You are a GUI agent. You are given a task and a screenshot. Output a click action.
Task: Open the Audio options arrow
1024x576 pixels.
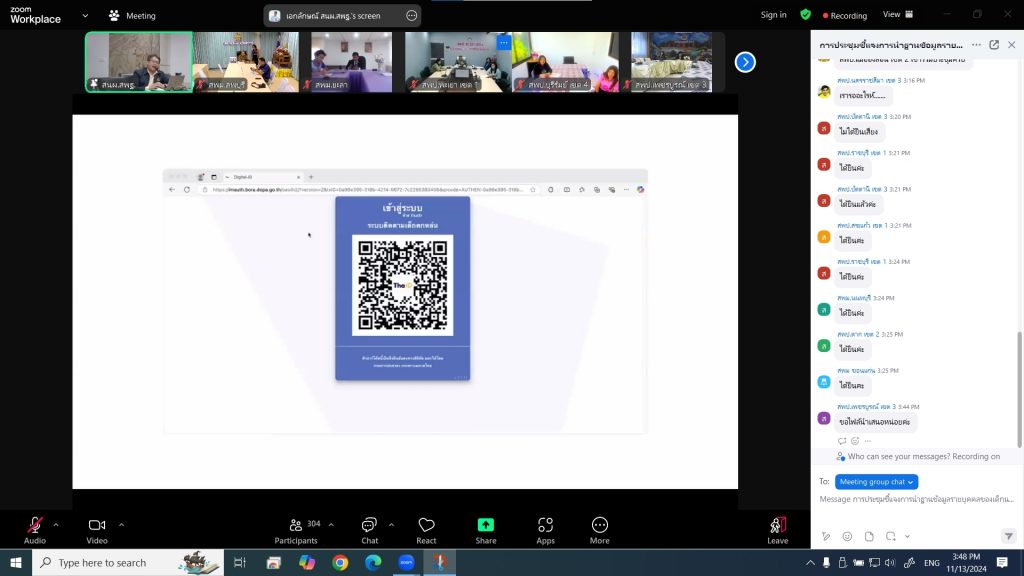(56, 524)
